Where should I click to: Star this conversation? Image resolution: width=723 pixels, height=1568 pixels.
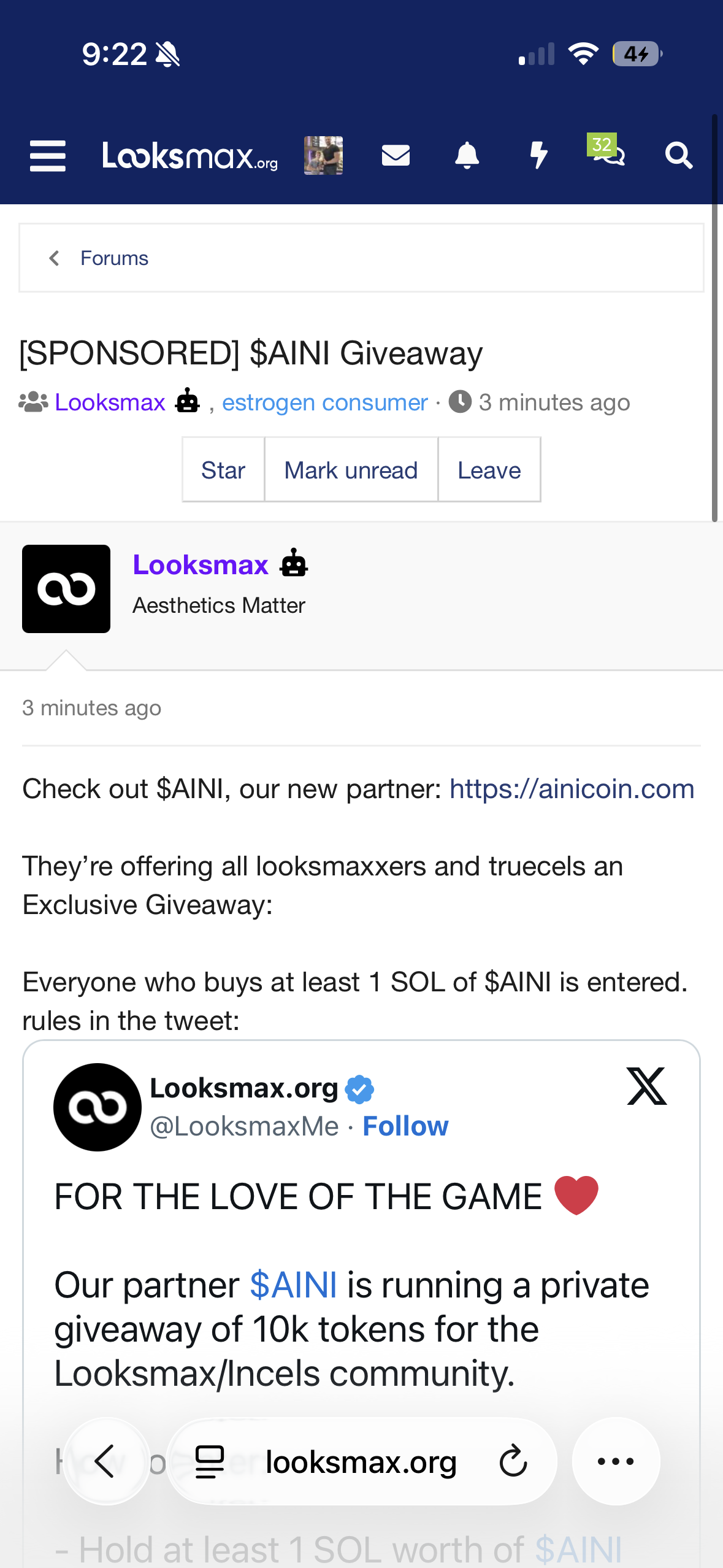click(x=223, y=471)
